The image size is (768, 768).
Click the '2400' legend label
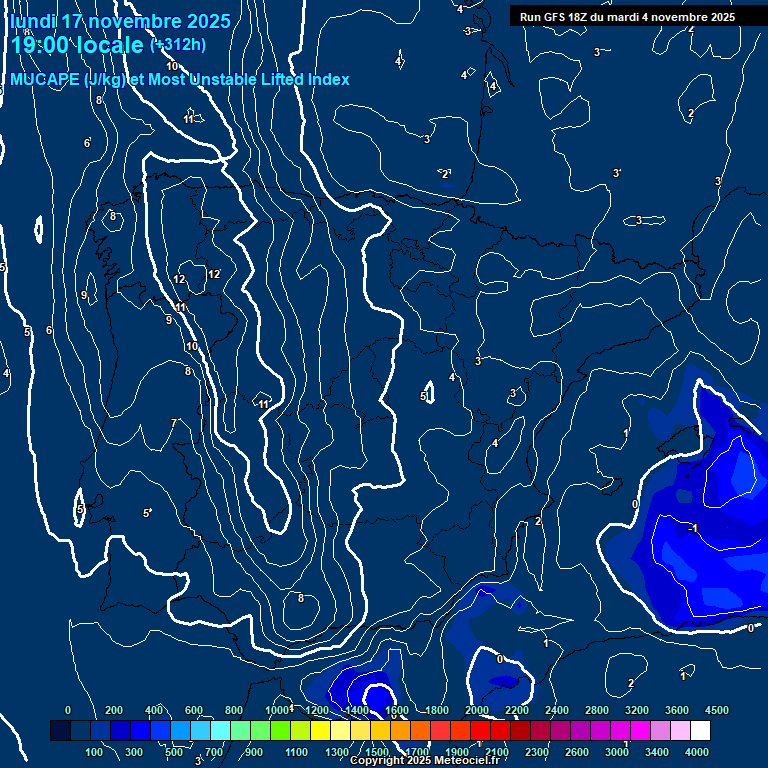pos(557,710)
